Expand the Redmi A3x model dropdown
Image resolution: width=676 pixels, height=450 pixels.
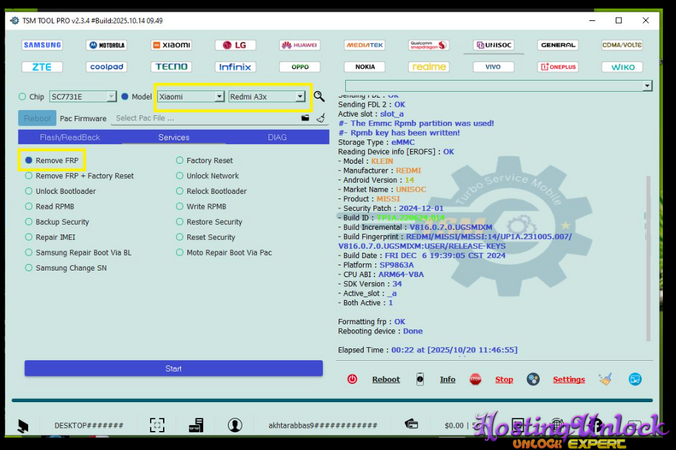click(x=299, y=97)
